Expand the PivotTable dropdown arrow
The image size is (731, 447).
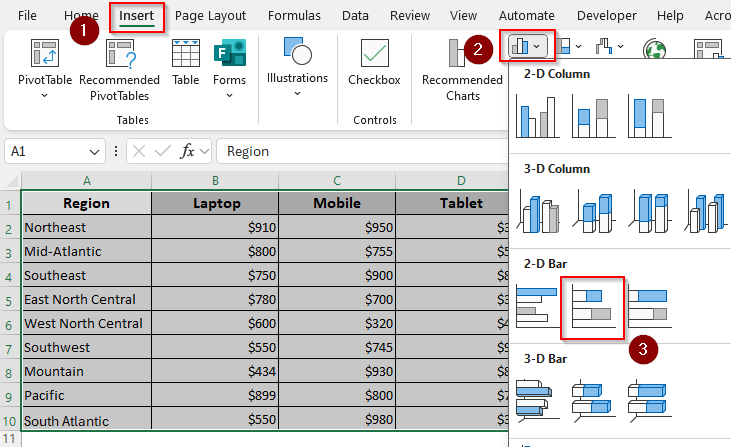coord(45,96)
